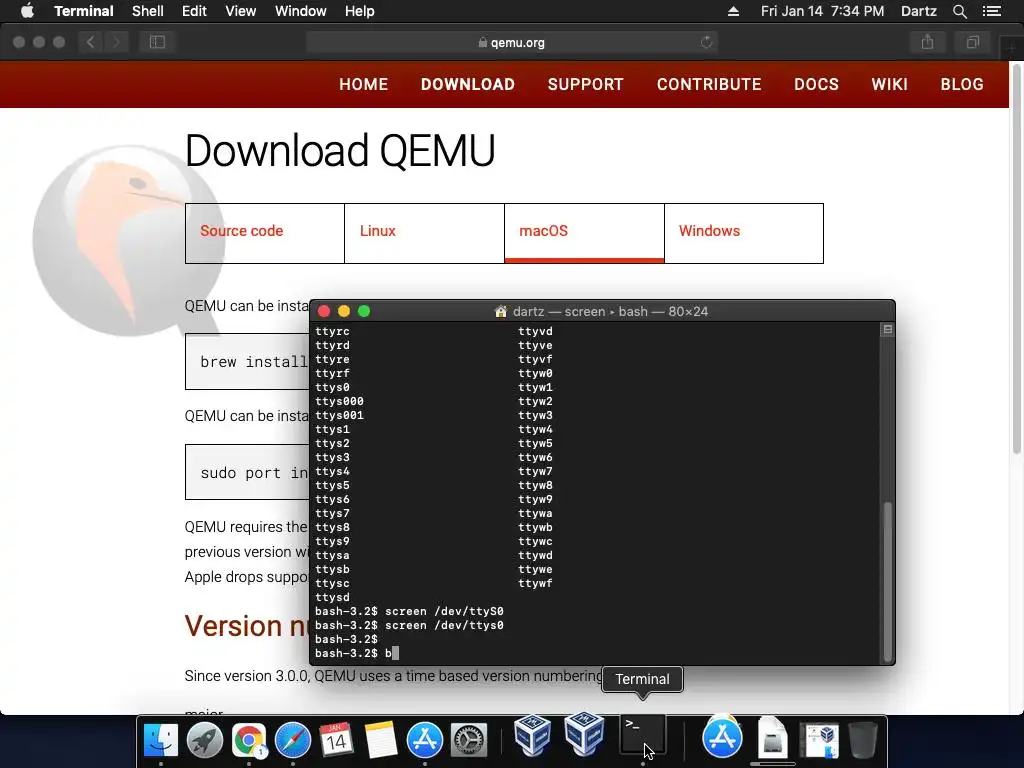Click the 'Download QEMU' heading
This screenshot has width=1024, height=768.
click(x=340, y=150)
